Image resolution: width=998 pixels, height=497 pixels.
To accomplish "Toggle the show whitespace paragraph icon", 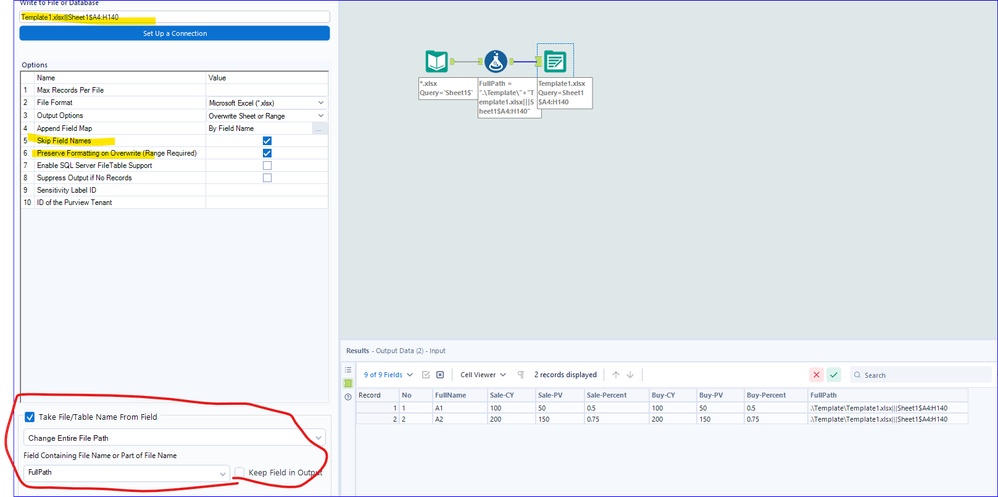I will point(521,375).
